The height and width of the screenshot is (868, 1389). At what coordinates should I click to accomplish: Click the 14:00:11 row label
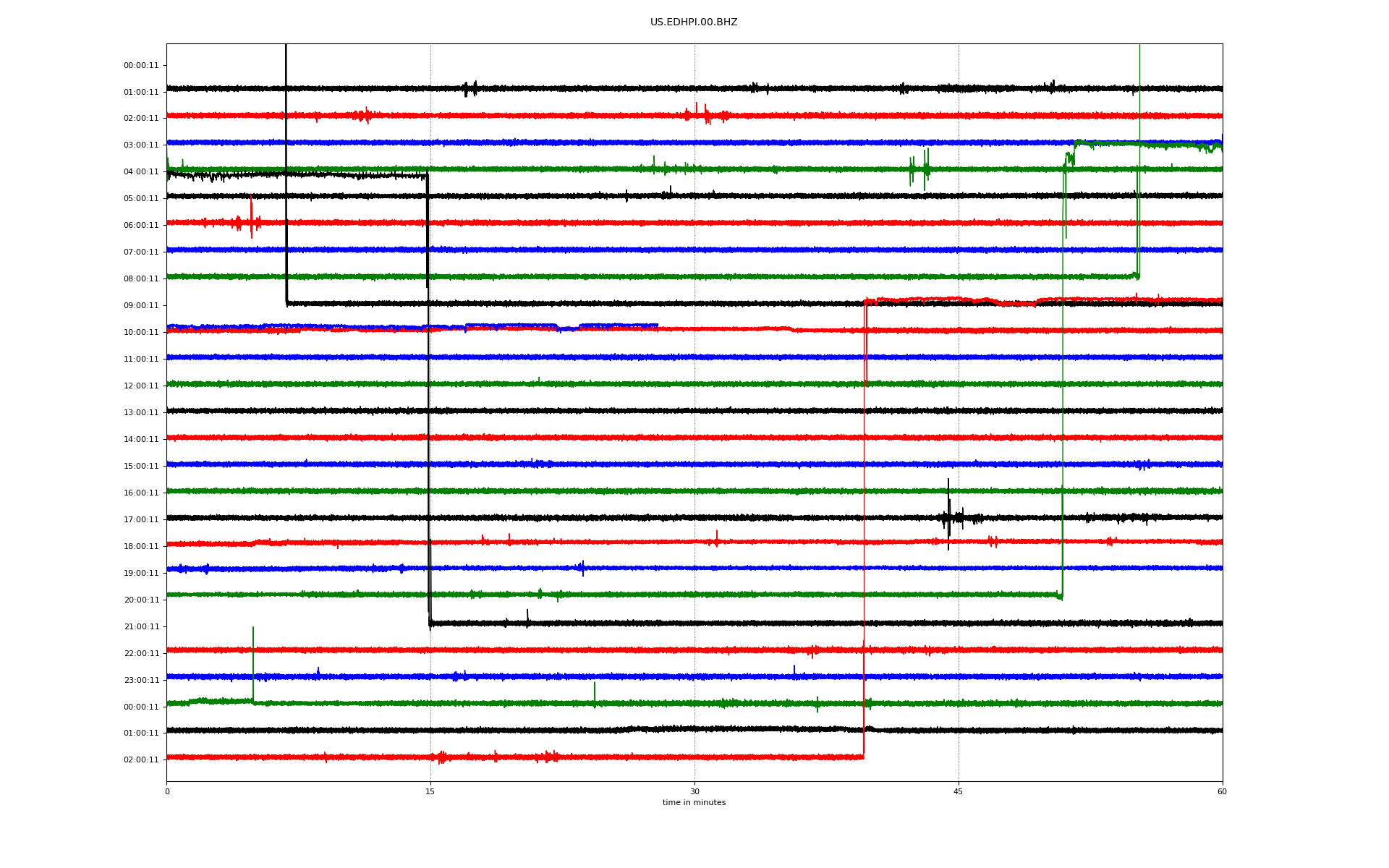coord(141,439)
